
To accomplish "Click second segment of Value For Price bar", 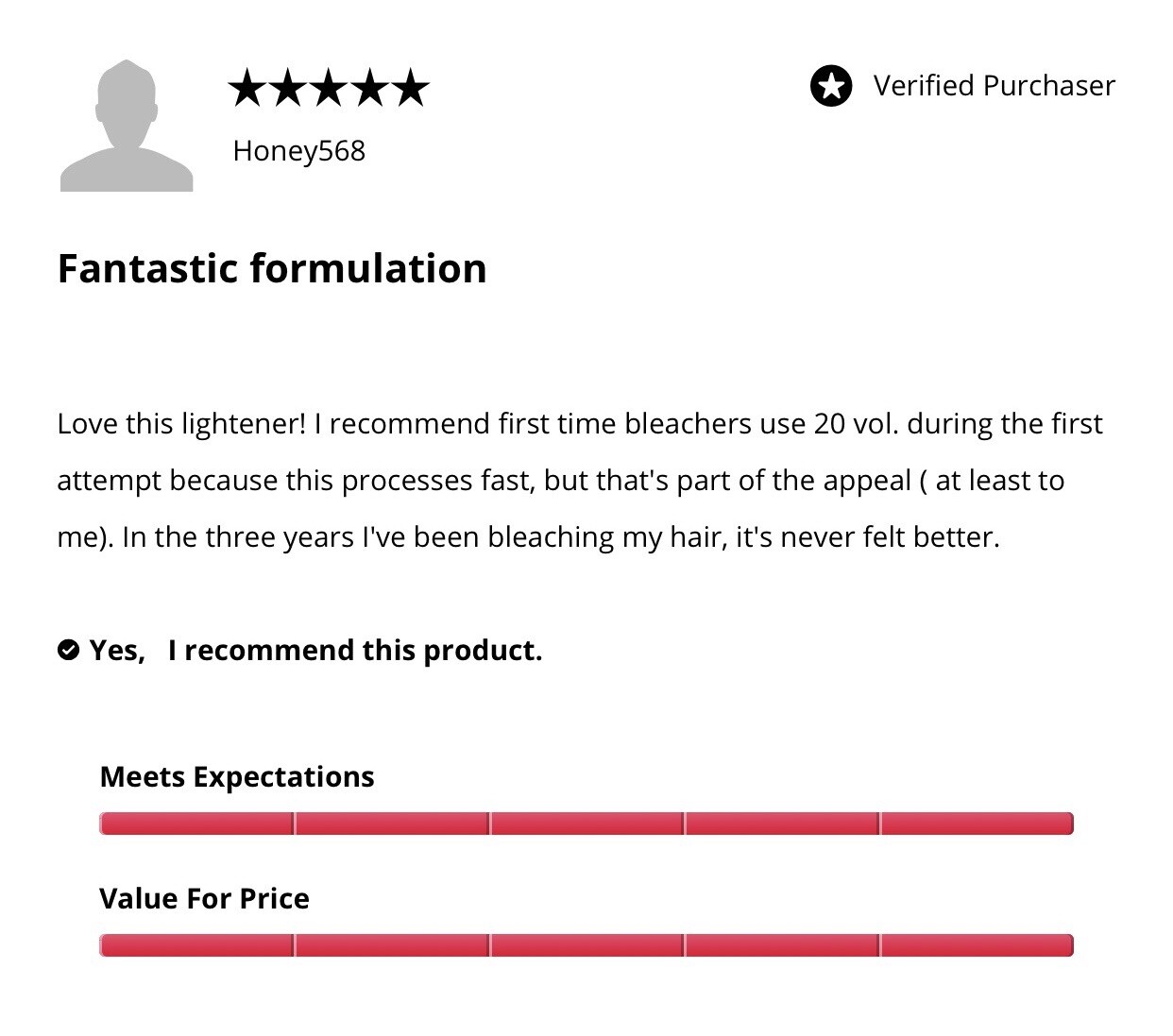I will tap(392, 945).
